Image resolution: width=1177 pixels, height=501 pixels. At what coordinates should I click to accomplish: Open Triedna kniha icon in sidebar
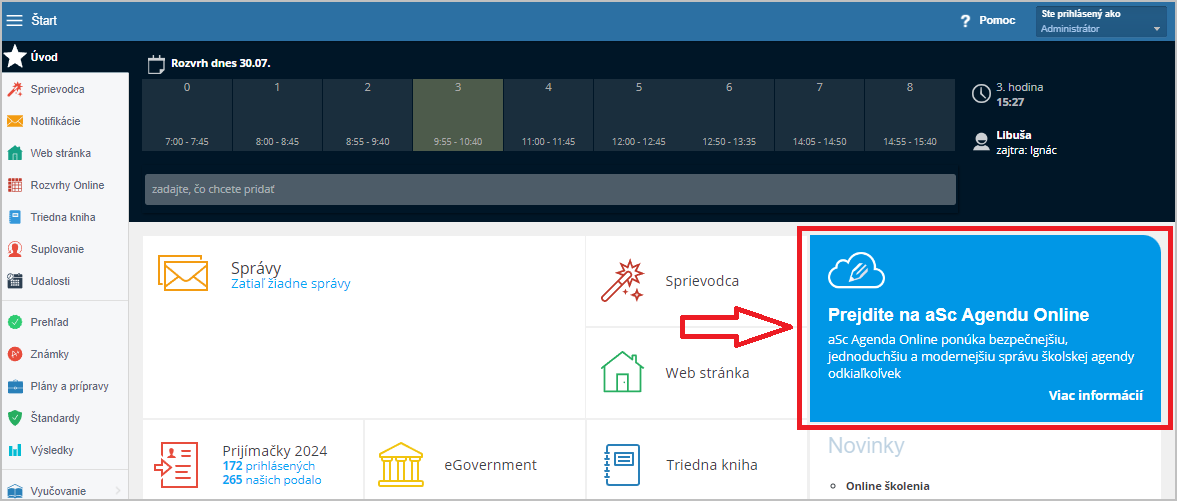[14, 217]
